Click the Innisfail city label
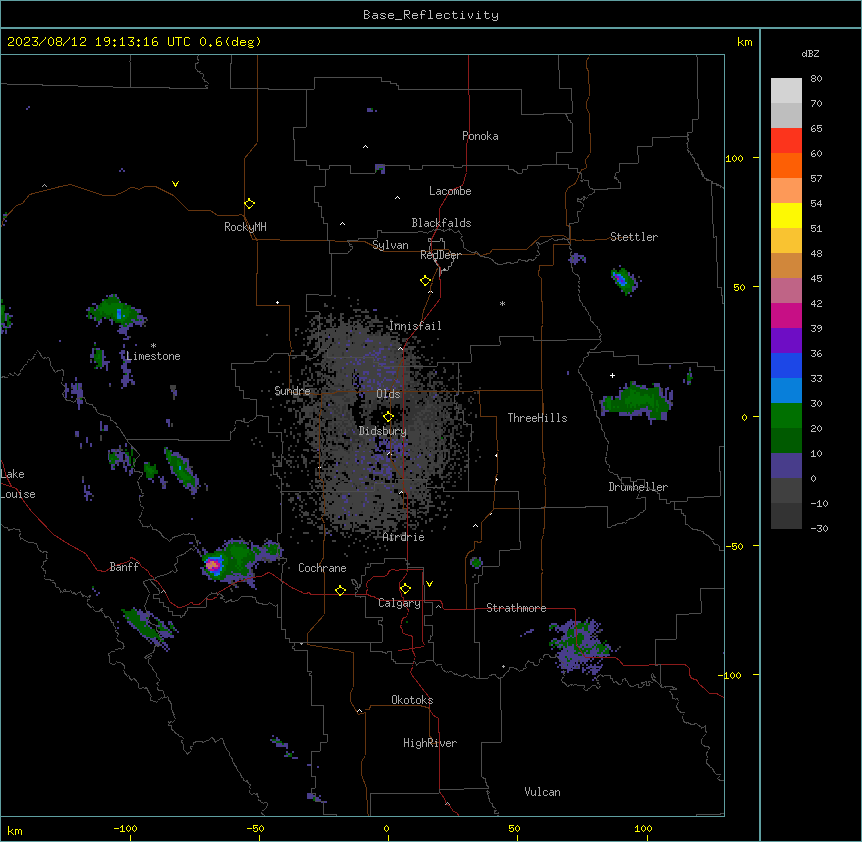The width and height of the screenshot is (862, 842). click(415, 326)
